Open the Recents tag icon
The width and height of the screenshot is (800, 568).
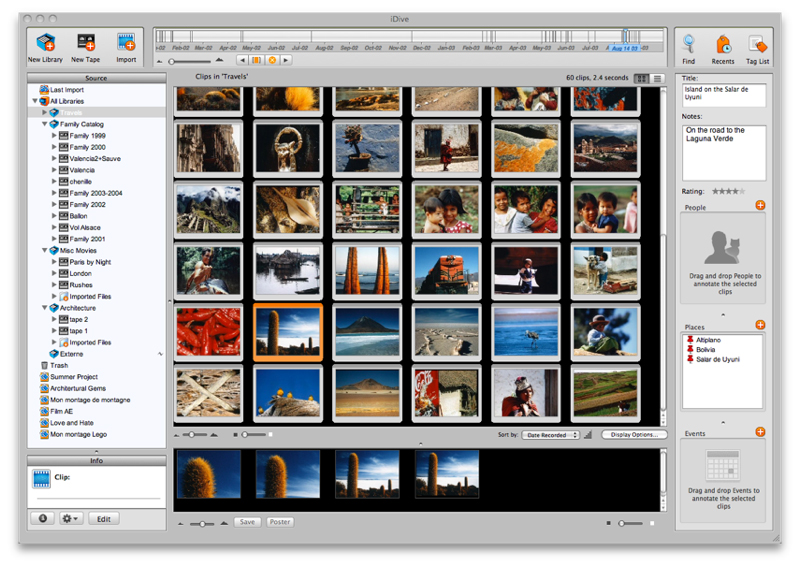coord(723,44)
